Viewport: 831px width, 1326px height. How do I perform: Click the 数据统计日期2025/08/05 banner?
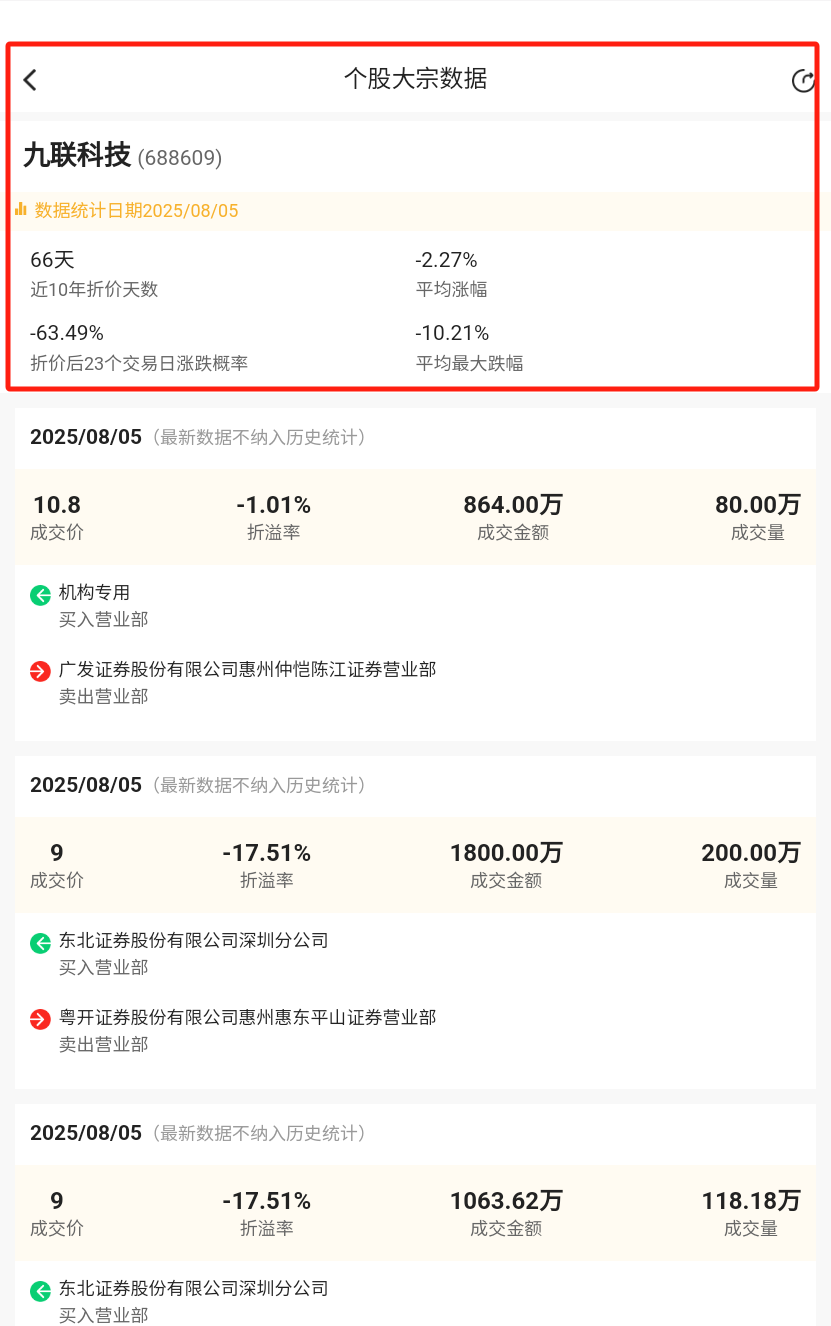click(136, 211)
